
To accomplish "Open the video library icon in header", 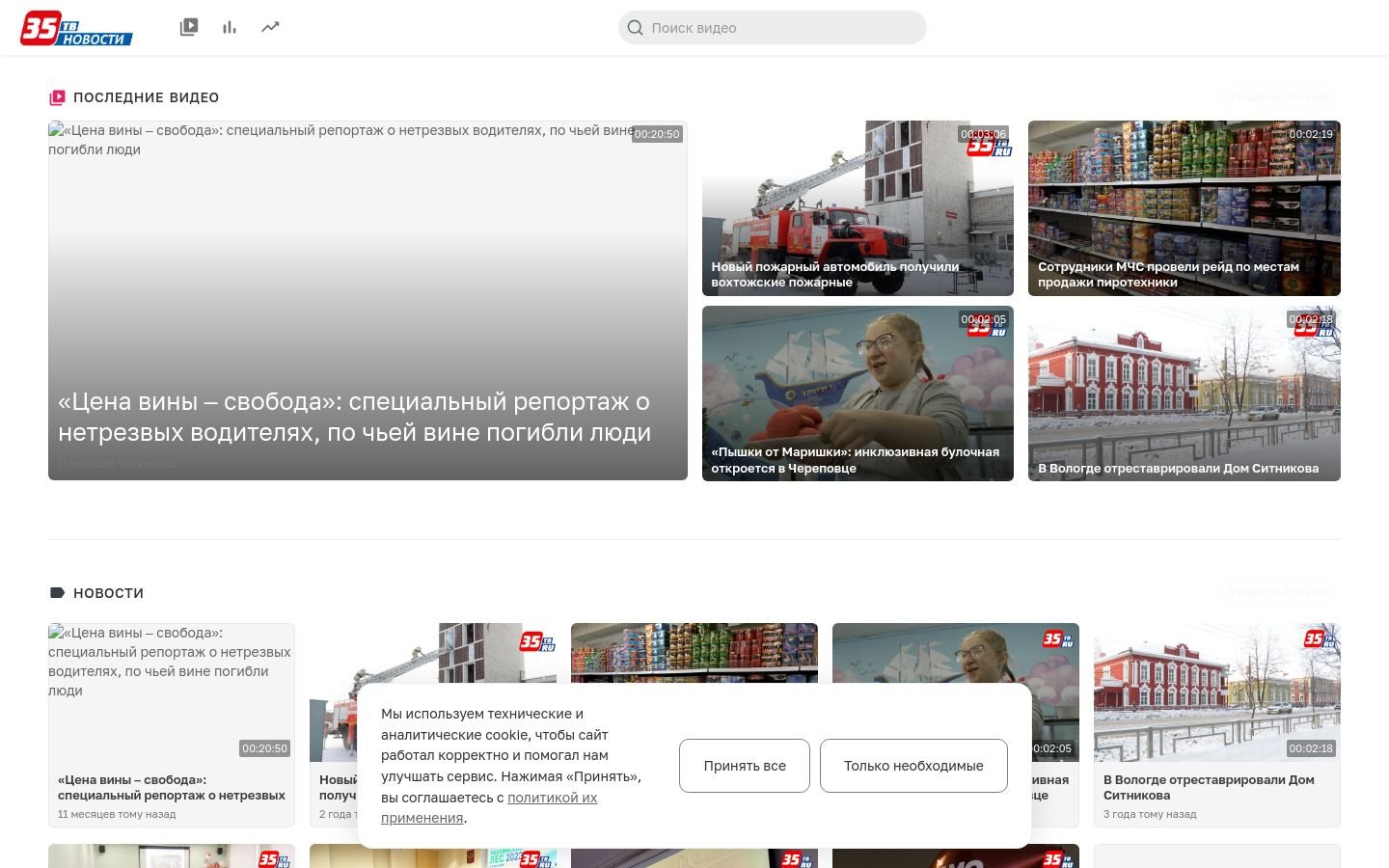I will (x=189, y=27).
